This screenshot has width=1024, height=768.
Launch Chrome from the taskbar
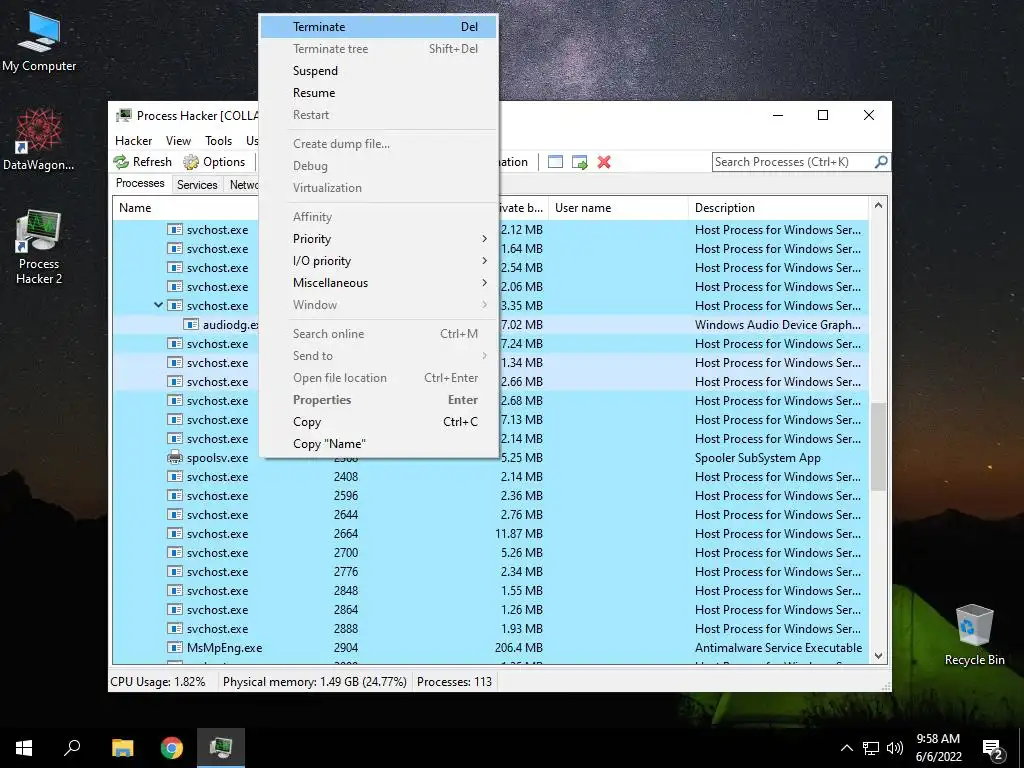(172, 748)
